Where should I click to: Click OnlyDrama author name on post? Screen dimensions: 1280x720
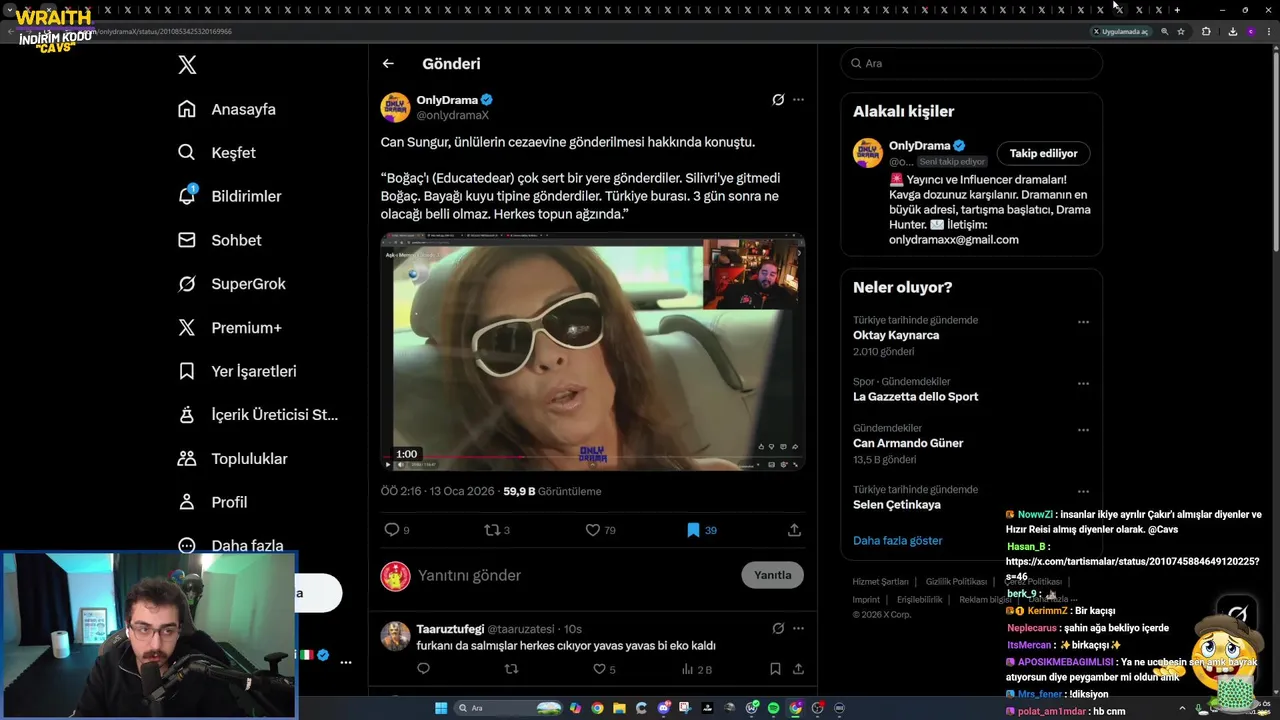click(x=447, y=100)
